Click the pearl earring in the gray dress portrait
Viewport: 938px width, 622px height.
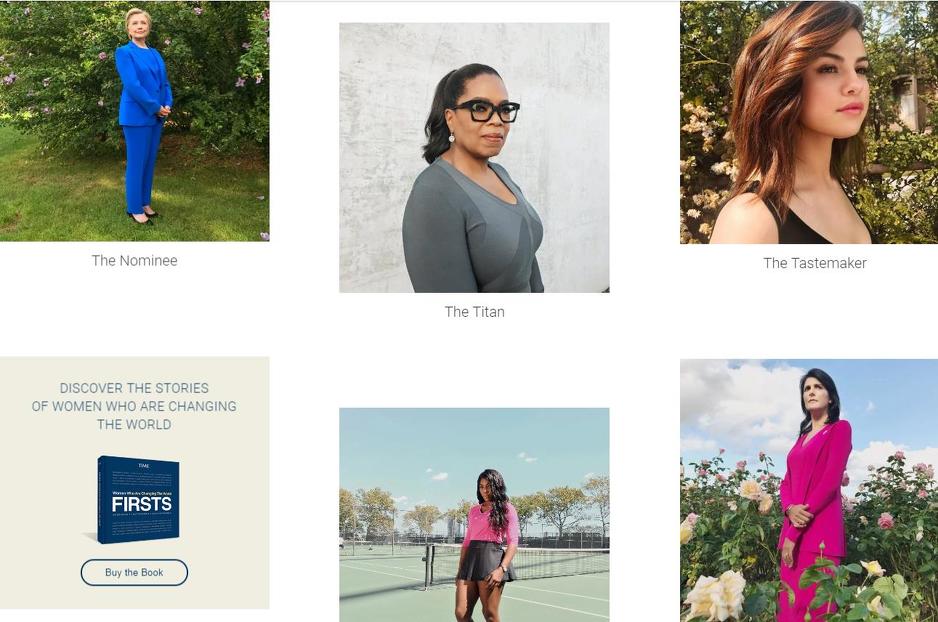coord(452,138)
